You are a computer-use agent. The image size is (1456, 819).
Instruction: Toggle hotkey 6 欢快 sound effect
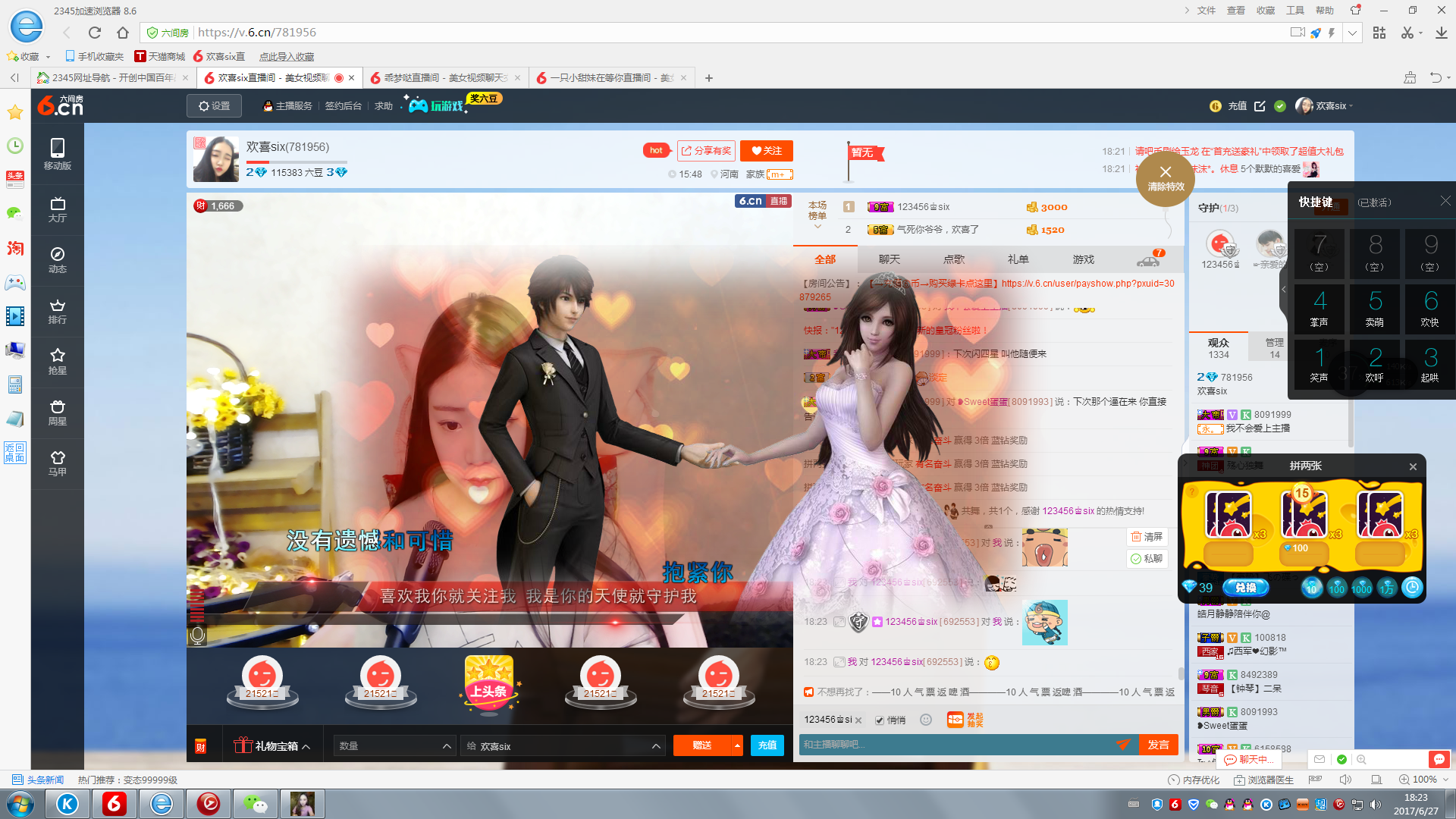click(1430, 309)
